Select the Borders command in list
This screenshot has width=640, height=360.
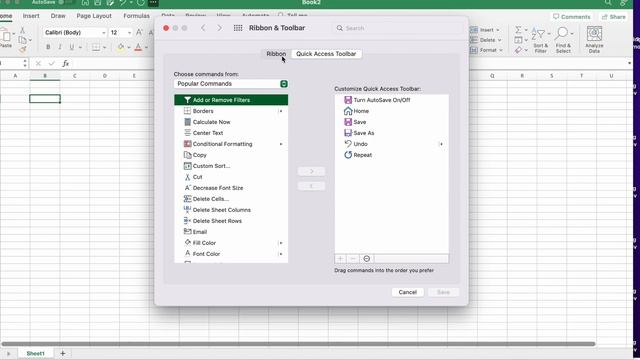pyautogui.click(x=231, y=111)
